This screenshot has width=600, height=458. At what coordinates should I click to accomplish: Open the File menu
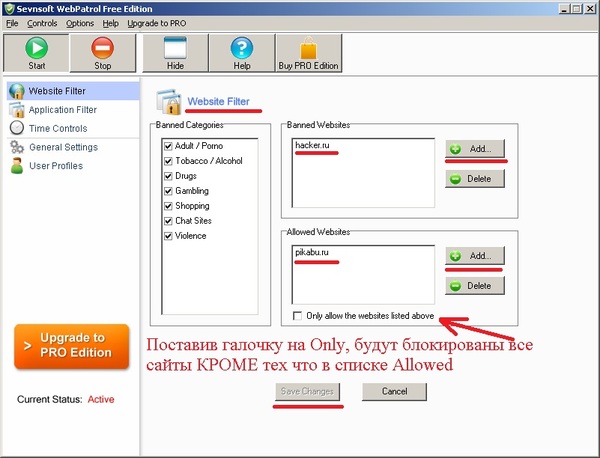tap(12, 23)
